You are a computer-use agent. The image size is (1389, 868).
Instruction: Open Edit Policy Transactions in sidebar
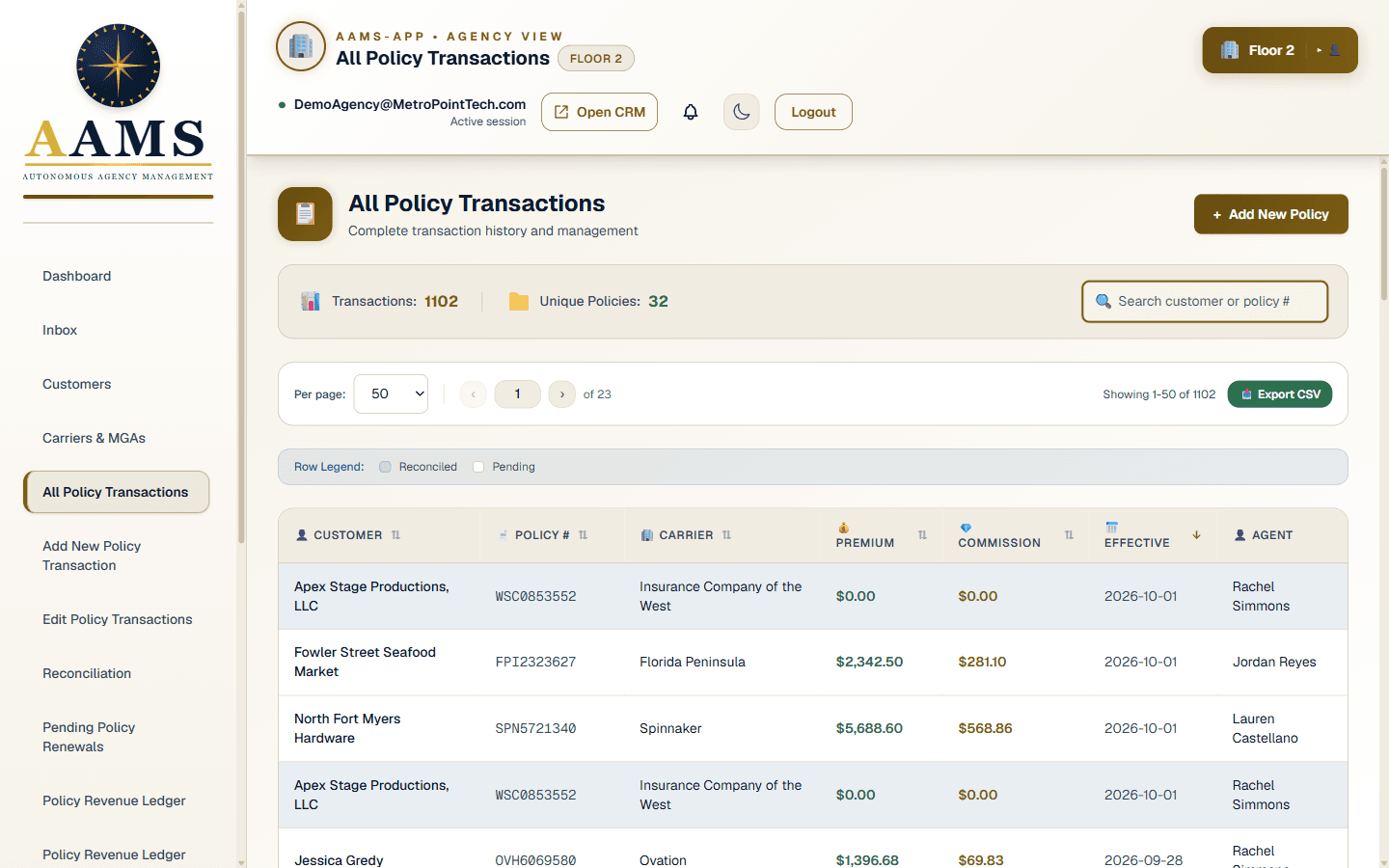pos(117,619)
